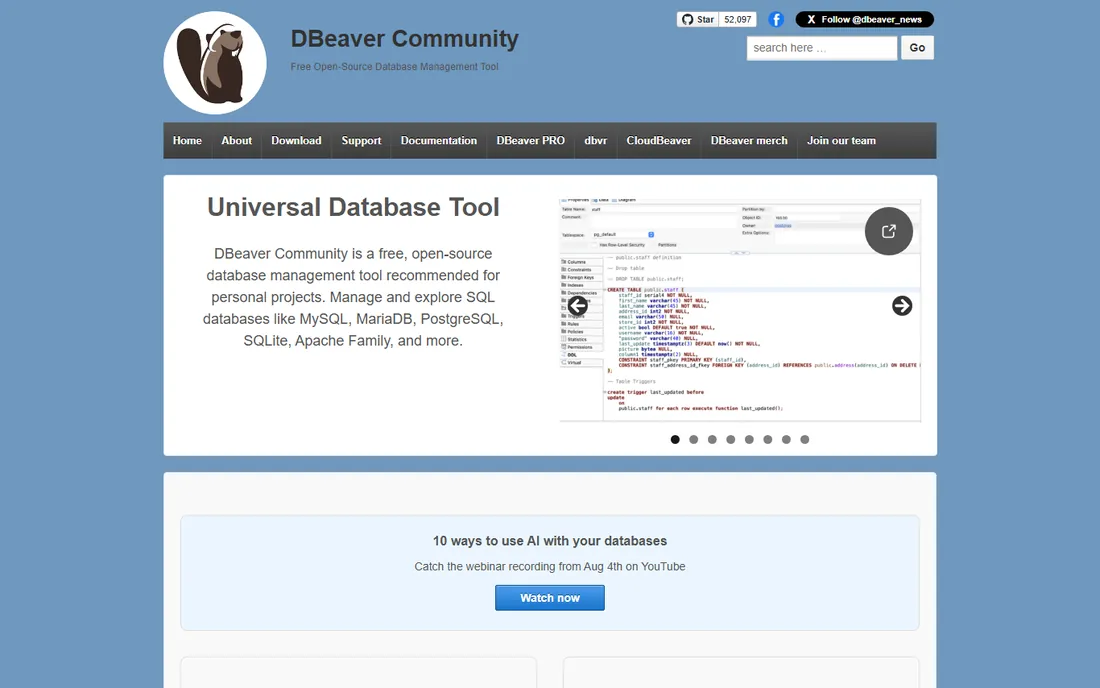Select the fourth carousel dot
Screen dimensions: 1100x688
pyautogui.click(x=731, y=440)
